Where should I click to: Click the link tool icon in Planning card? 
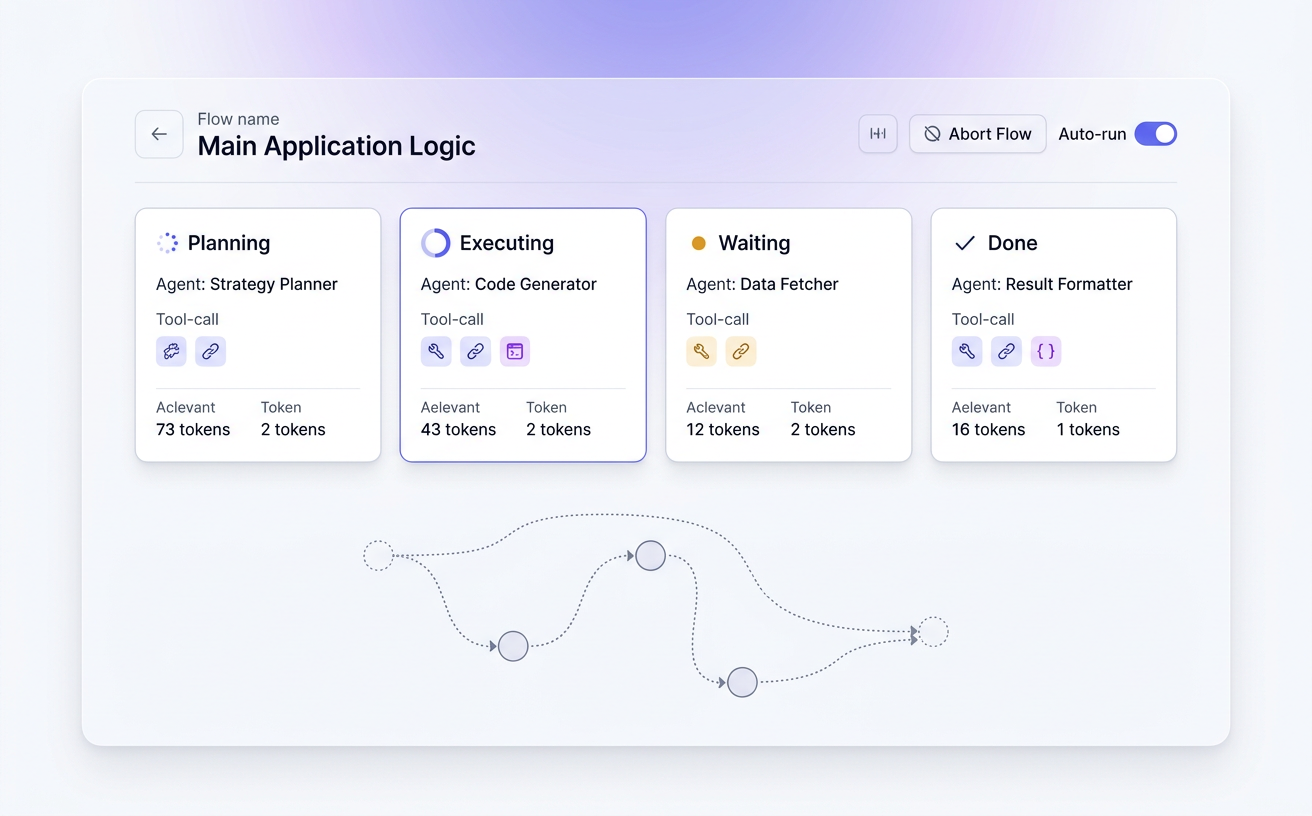(210, 351)
